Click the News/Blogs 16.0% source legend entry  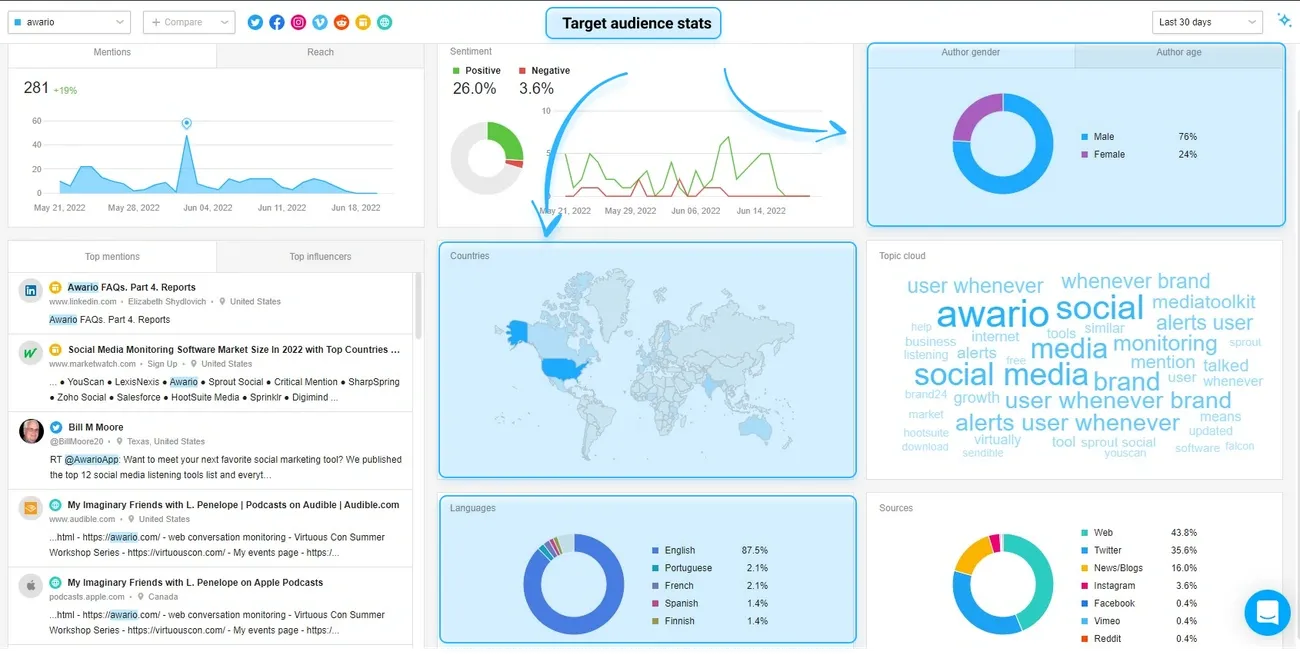point(1139,568)
